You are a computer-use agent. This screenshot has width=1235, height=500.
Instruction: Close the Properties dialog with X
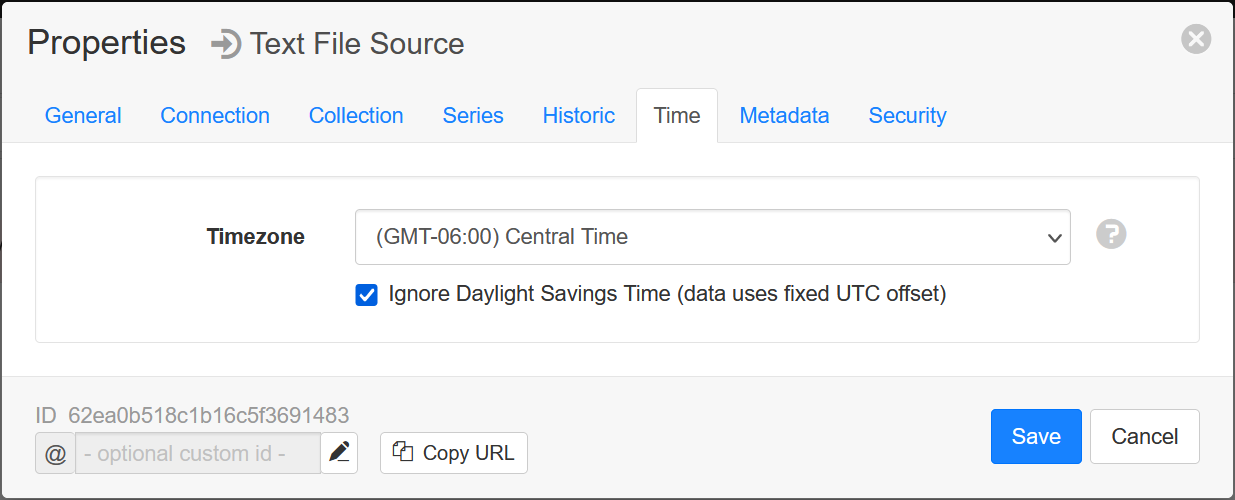[x=1196, y=39]
